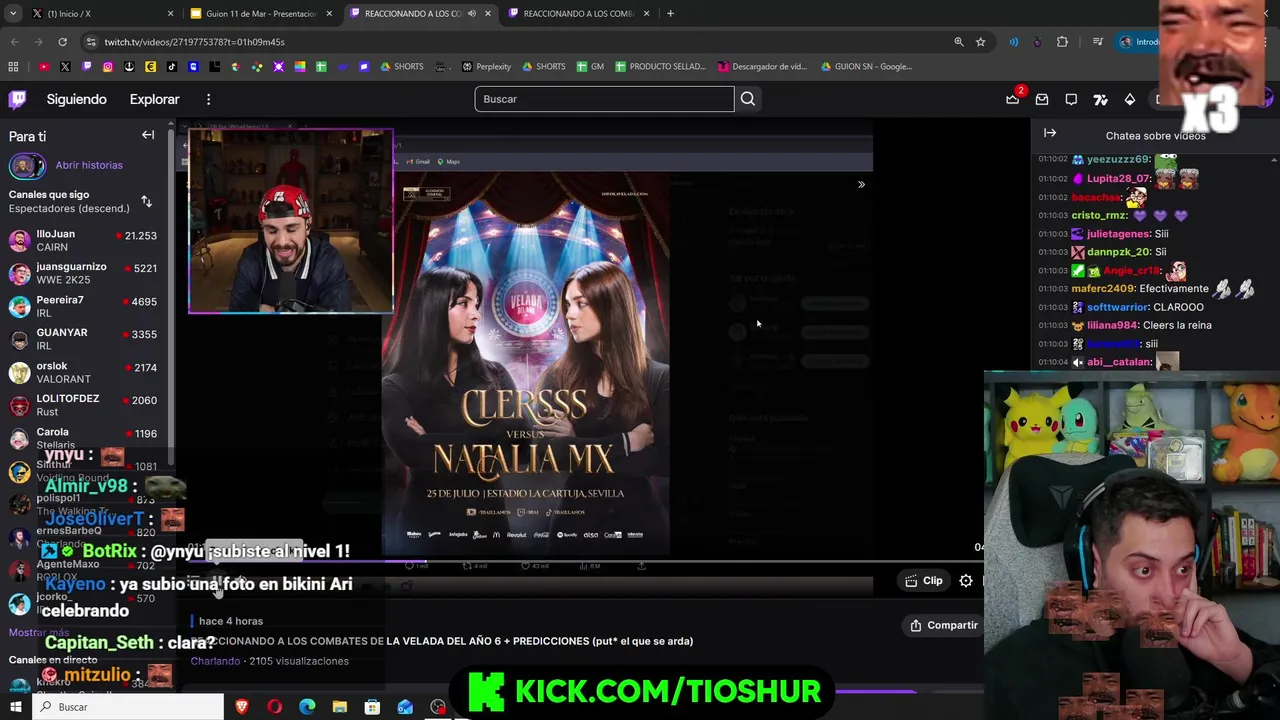Go to the Explorar page
Viewport: 1280px width, 720px height.
pyautogui.click(x=154, y=99)
